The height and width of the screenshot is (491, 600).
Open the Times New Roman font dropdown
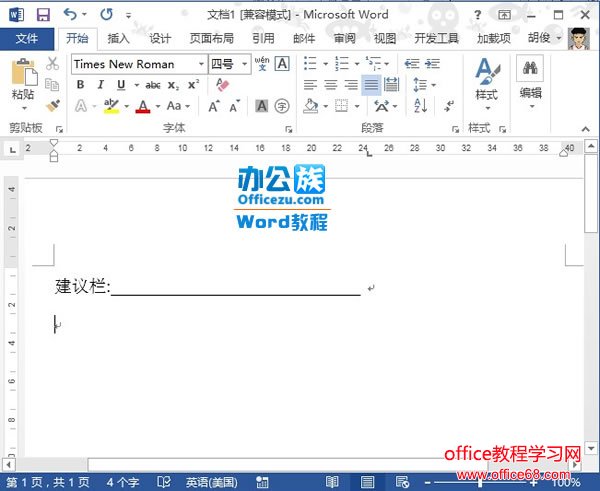[201, 64]
